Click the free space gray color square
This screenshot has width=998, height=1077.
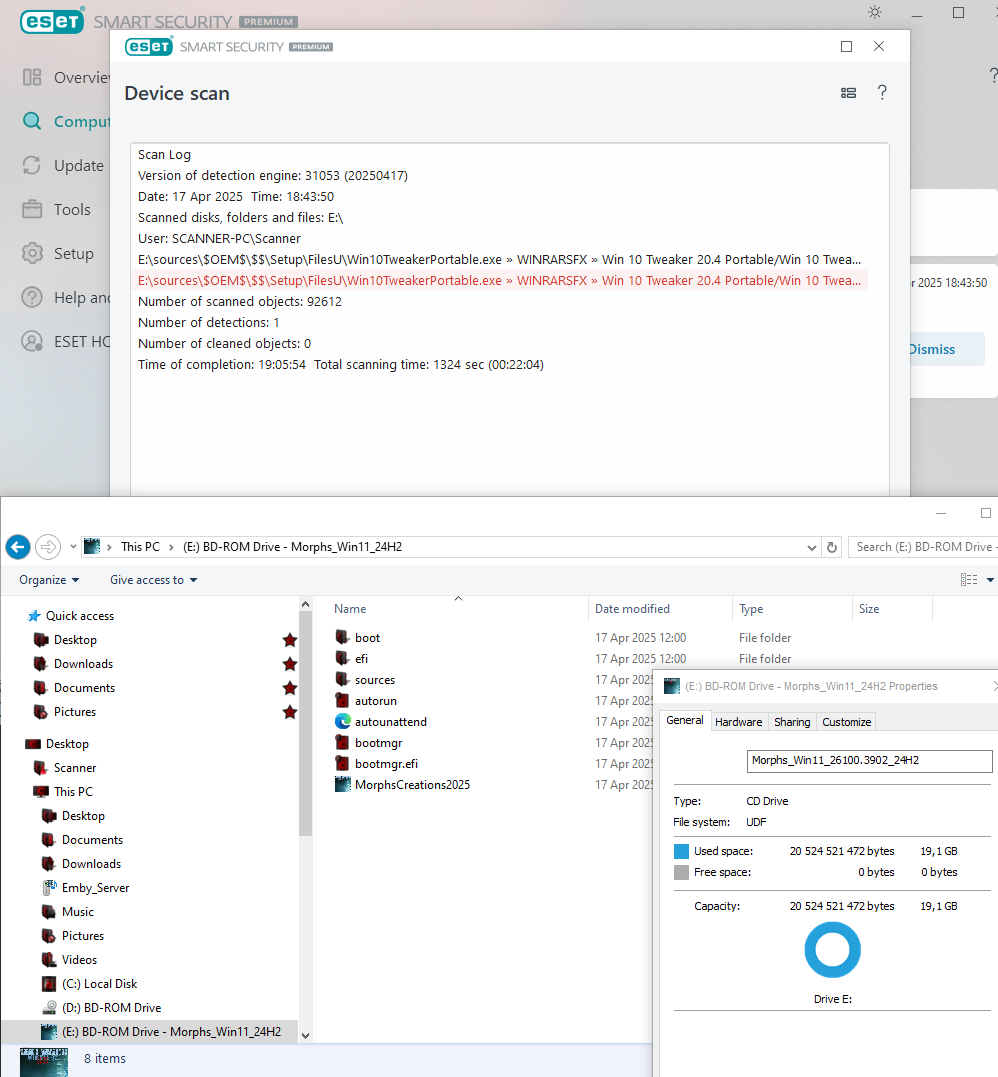[681, 872]
